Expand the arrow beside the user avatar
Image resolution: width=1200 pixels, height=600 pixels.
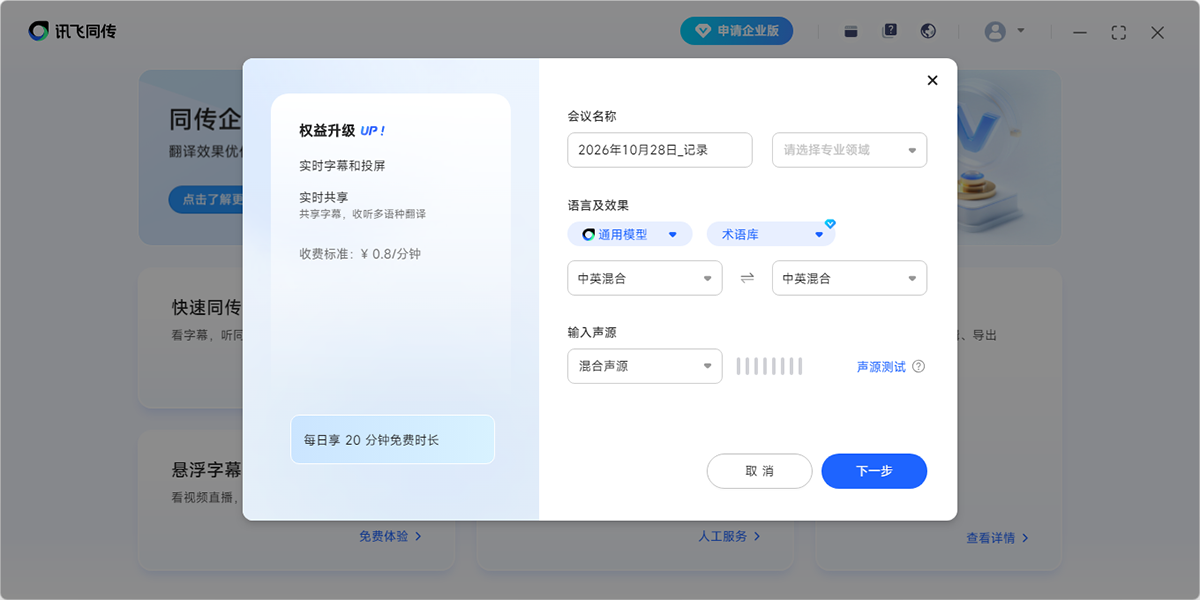pos(1020,30)
